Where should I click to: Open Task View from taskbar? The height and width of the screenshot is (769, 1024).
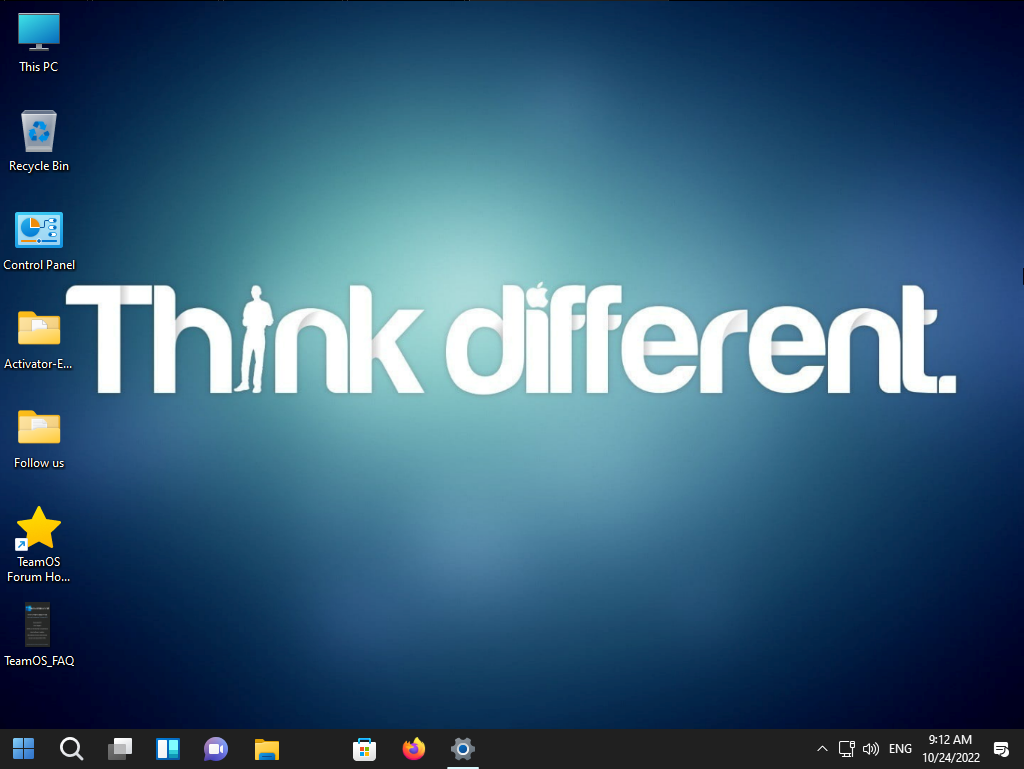coord(120,749)
